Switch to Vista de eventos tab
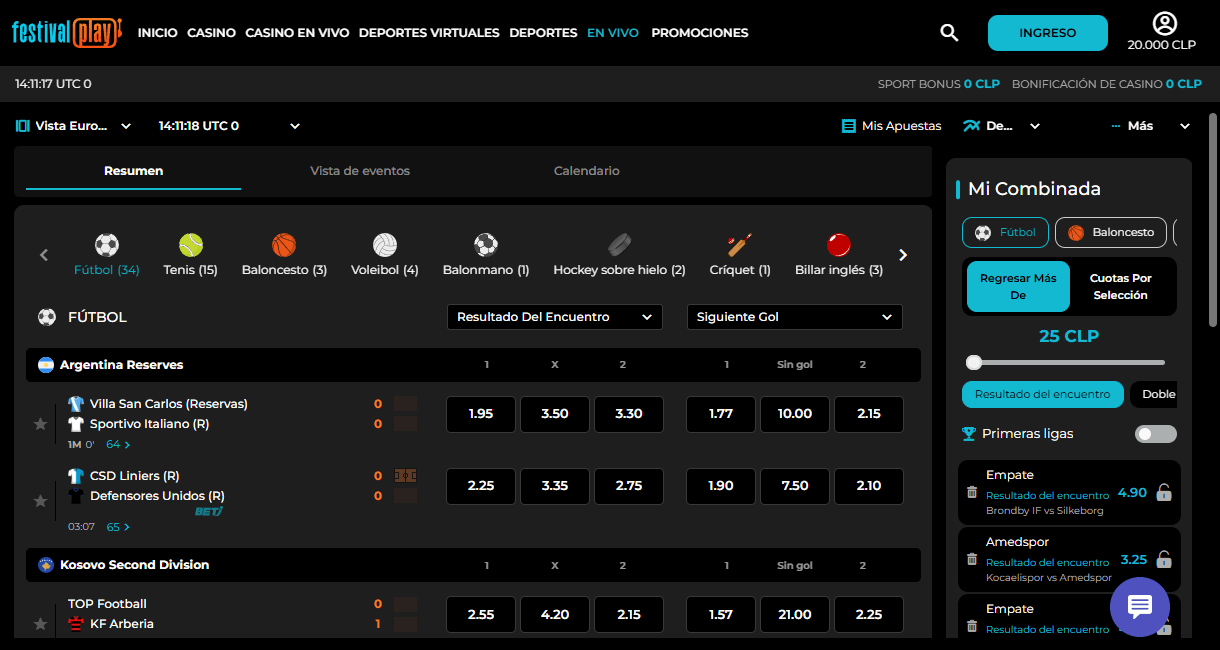Viewport: 1220px width, 650px height. pos(360,171)
